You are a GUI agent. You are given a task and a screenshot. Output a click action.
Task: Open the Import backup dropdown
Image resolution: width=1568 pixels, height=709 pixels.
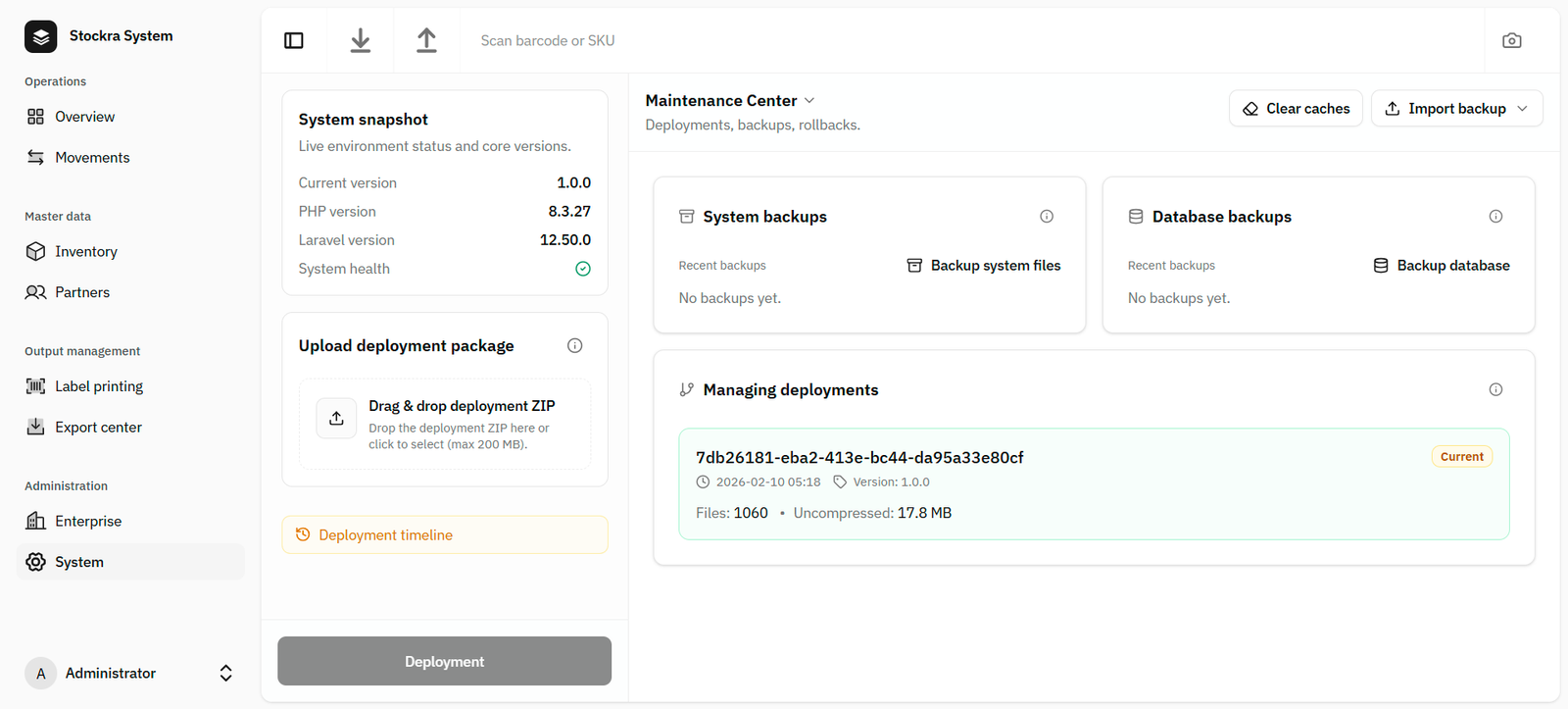coord(1456,109)
